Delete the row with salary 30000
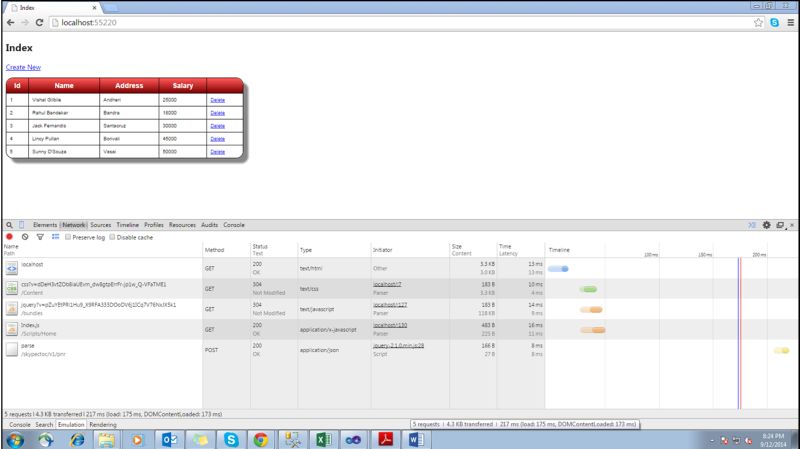800x449 pixels. 217,126
